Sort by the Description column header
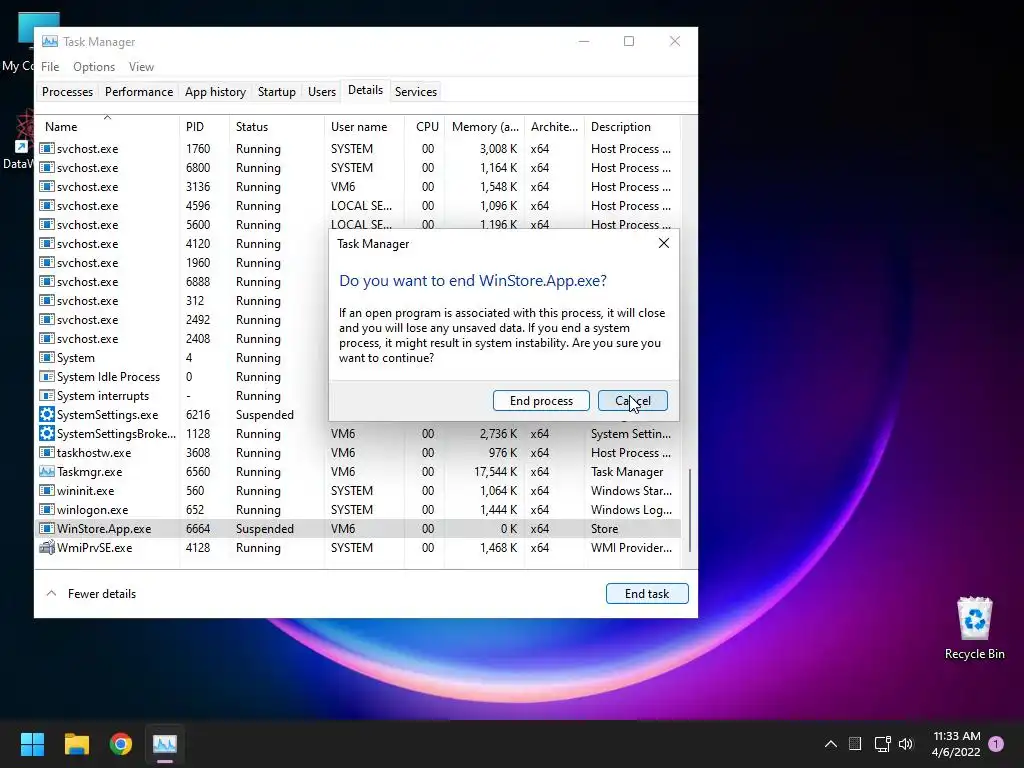The image size is (1024, 768). point(632,127)
